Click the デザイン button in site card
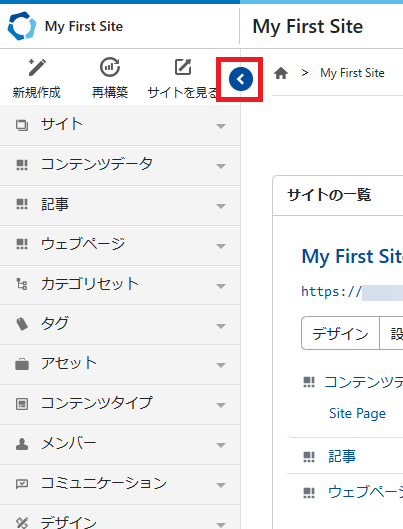The image size is (403, 529). click(340, 333)
